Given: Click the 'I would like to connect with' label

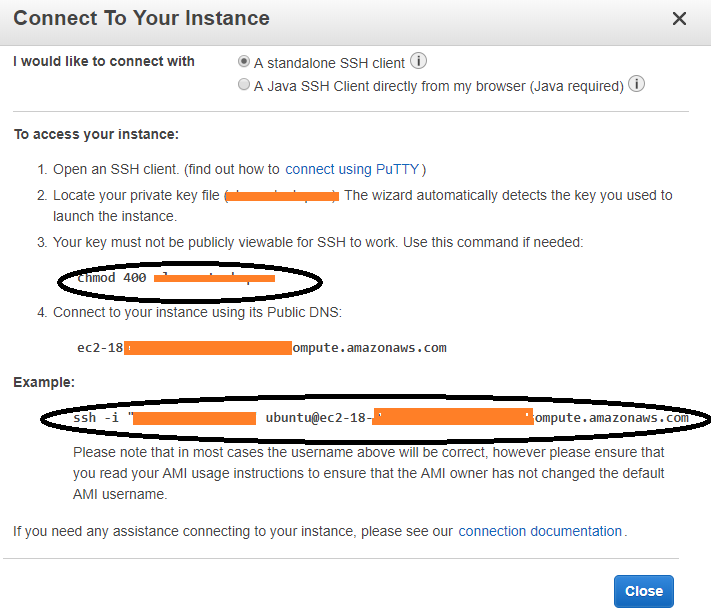Looking at the screenshot, I should (104, 61).
